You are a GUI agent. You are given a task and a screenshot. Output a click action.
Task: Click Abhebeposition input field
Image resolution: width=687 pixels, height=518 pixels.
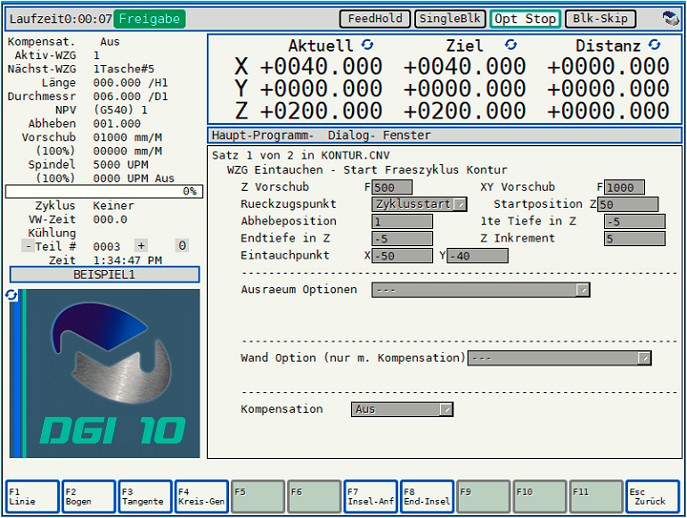pos(402,221)
